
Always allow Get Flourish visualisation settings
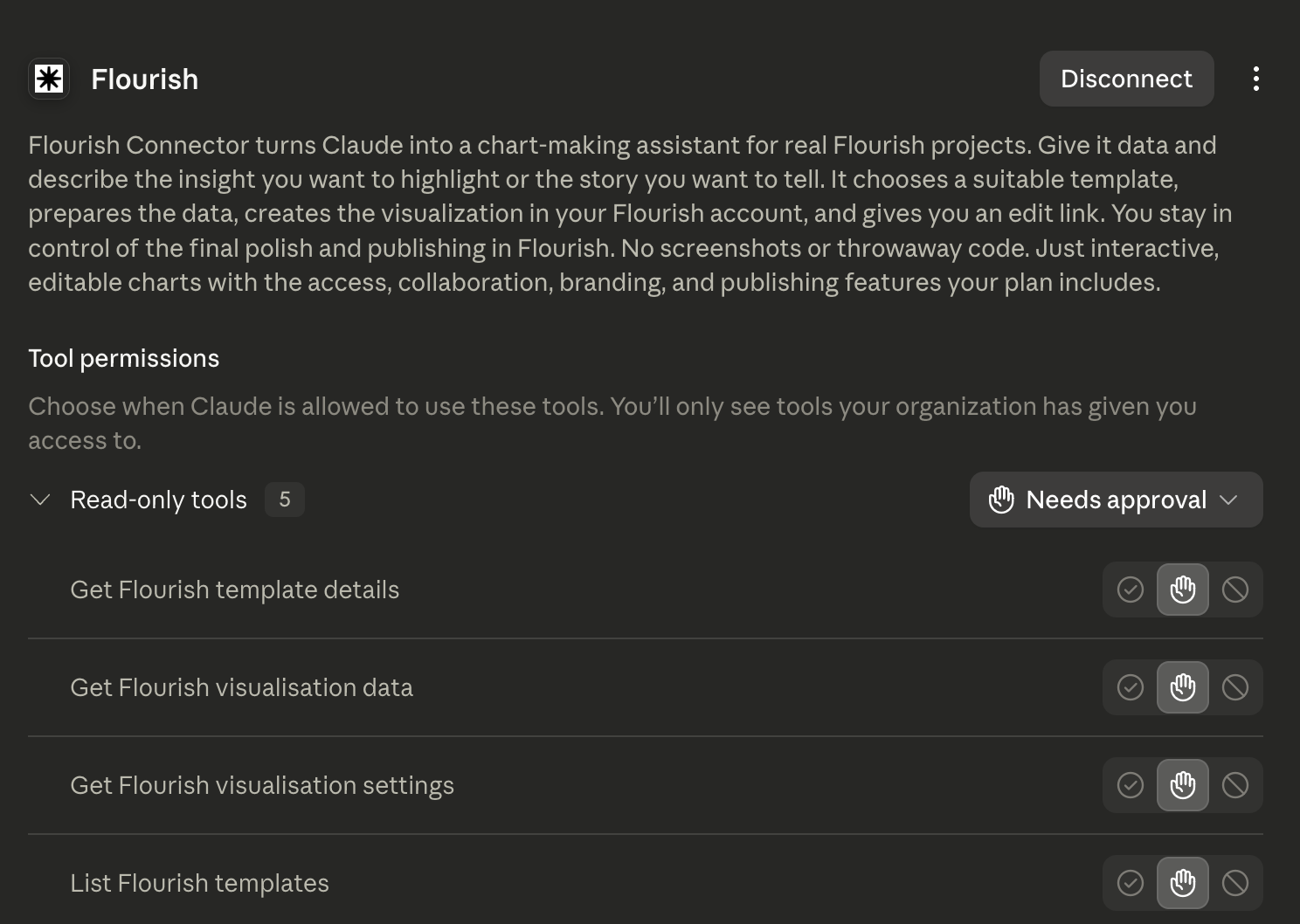click(x=1130, y=785)
